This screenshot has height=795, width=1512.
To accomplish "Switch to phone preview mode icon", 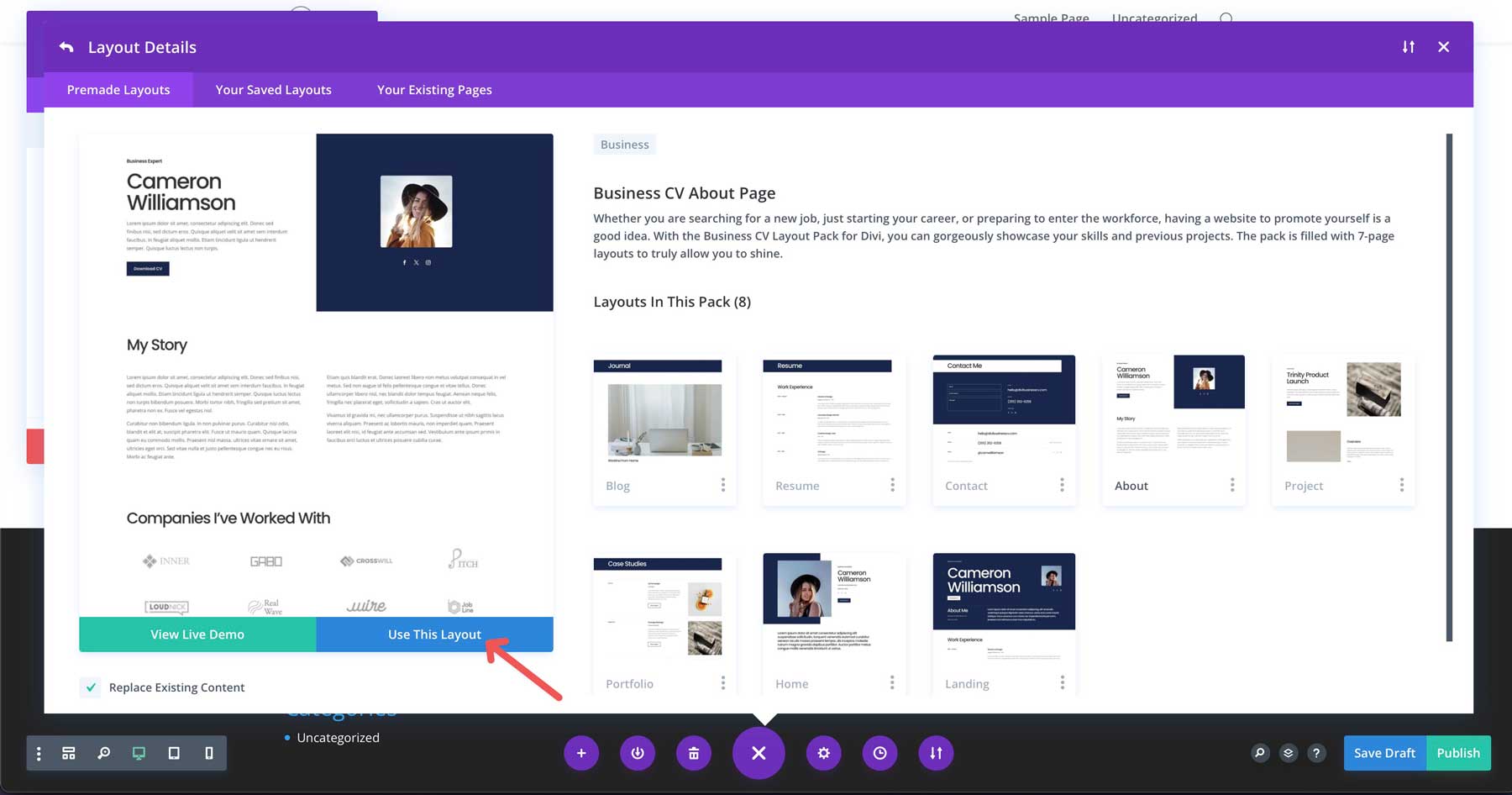I will (208, 753).
